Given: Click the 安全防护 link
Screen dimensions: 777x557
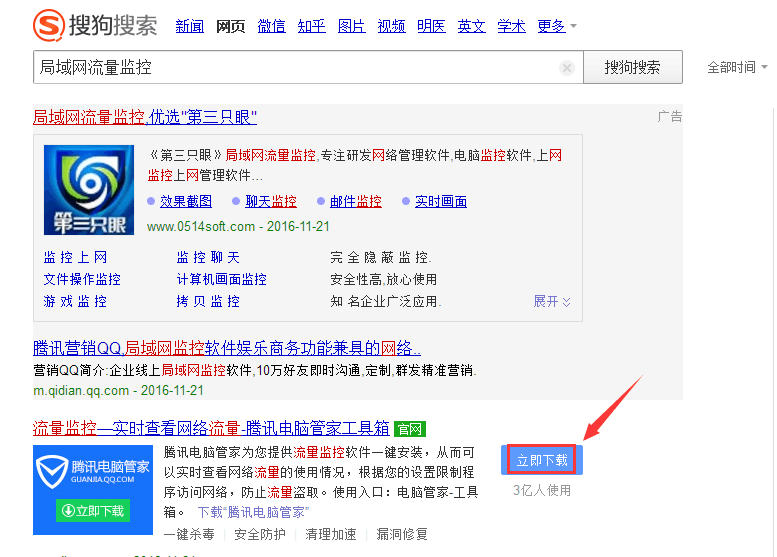Looking at the screenshot, I should pos(260,534).
